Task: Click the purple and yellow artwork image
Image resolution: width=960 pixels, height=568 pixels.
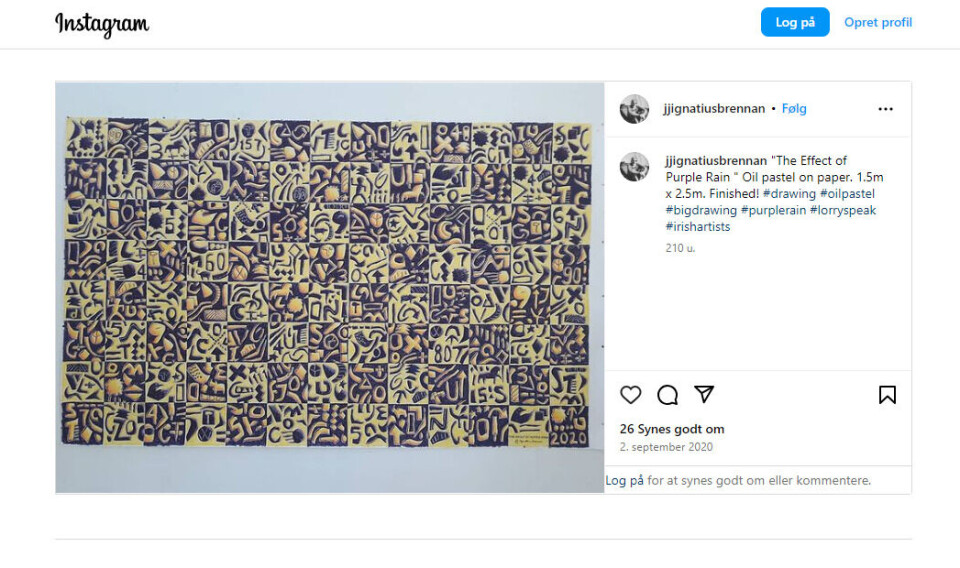Action: (329, 287)
